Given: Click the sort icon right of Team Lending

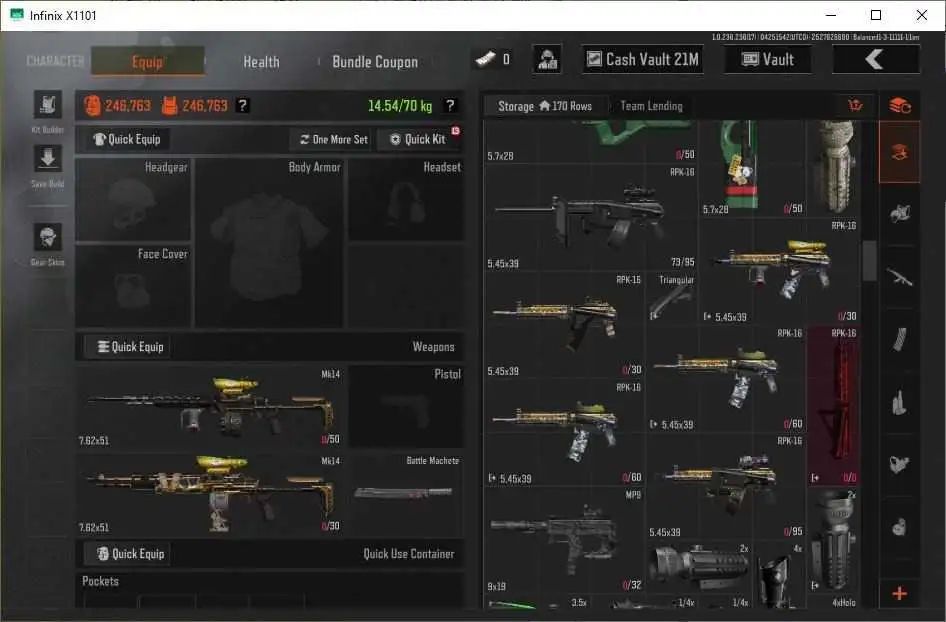Looking at the screenshot, I should click(x=855, y=106).
